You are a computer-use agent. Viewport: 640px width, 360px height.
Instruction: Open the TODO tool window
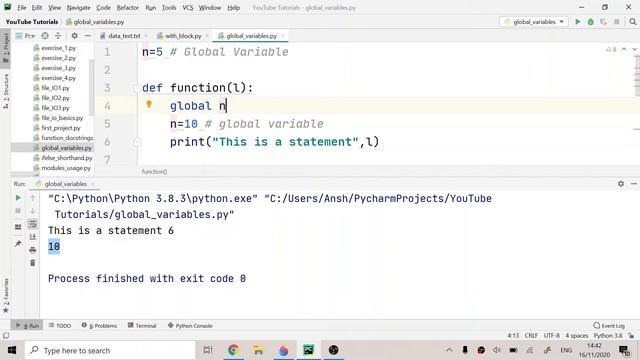[x=60, y=326]
